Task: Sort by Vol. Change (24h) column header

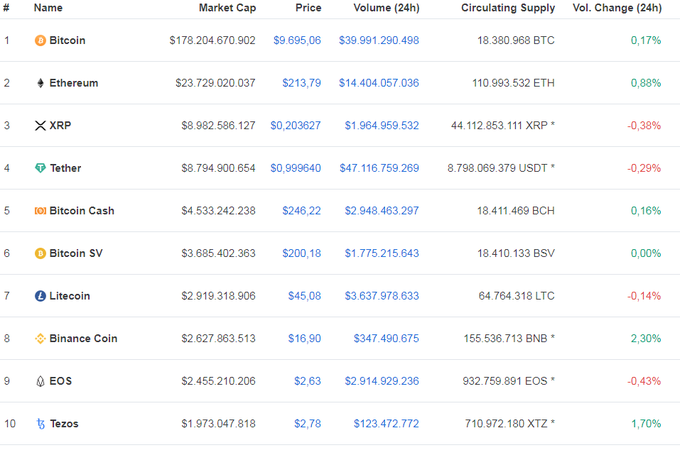Action: click(617, 8)
